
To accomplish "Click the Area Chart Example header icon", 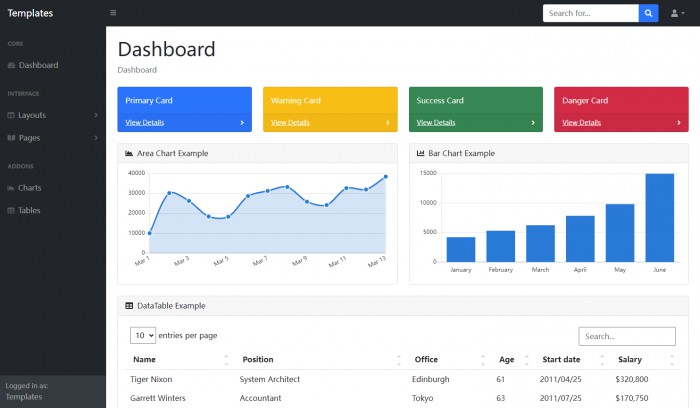I will click(129, 154).
